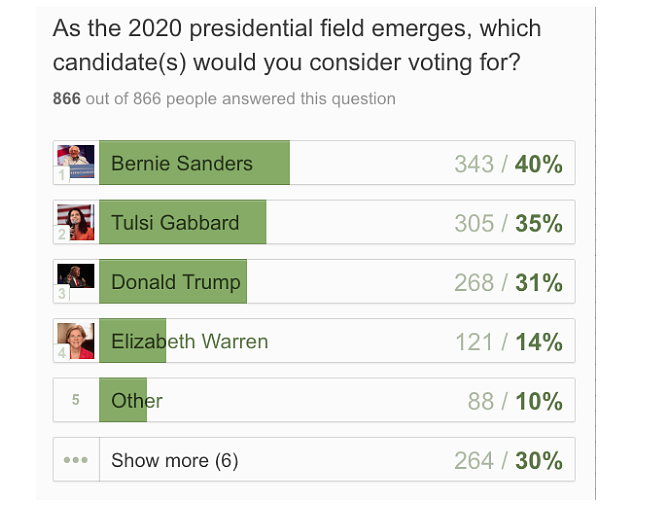Click Tulsi Gabbard candidate photo thumbnail
The height and width of the screenshot is (517, 652).
pos(76,222)
